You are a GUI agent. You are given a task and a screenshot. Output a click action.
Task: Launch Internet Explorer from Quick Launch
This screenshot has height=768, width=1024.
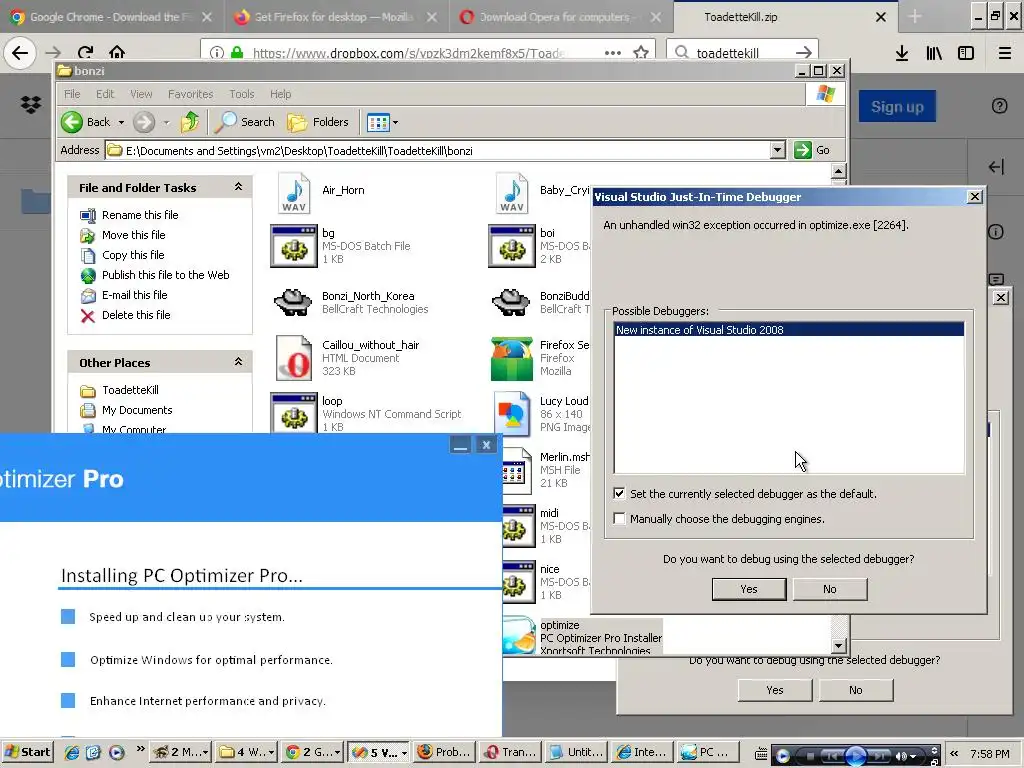(72, 752)
